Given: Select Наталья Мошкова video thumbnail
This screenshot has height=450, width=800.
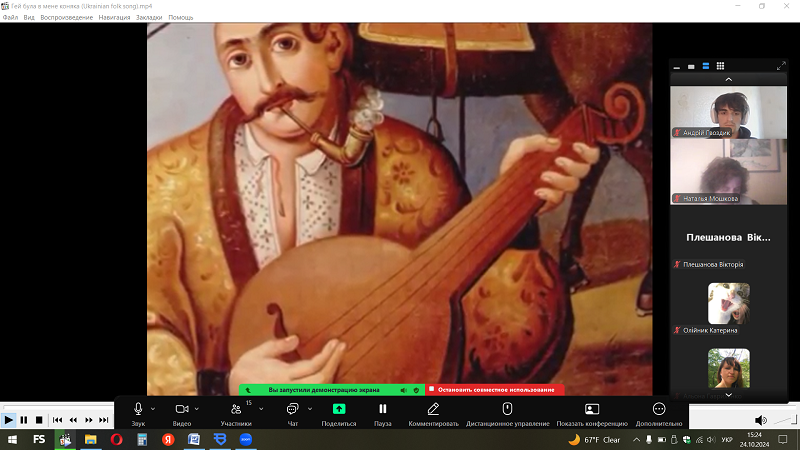Looking at the screenshot, I should pos(729,172).
